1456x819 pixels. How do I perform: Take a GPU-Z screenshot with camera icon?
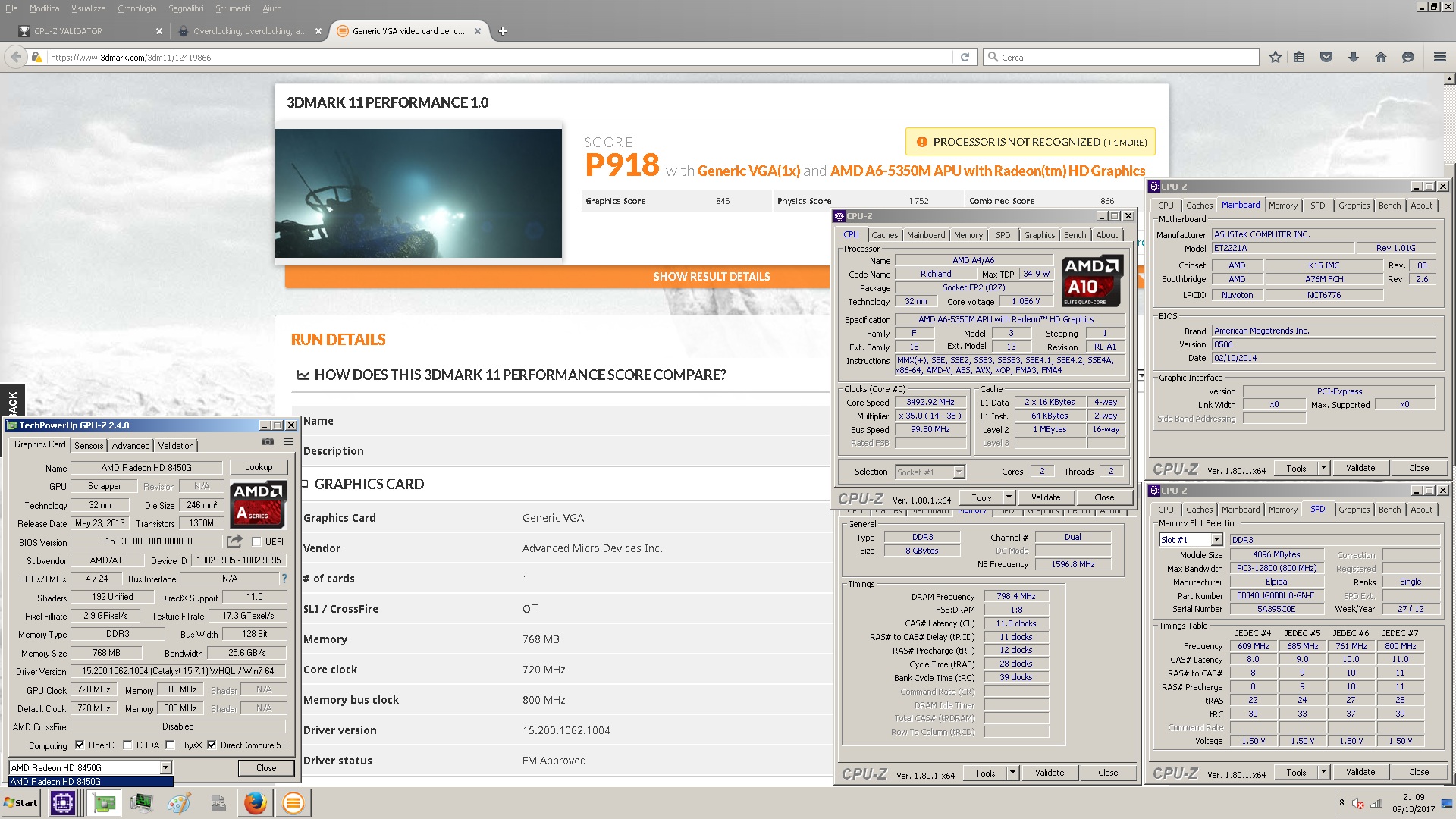(268, 441)
